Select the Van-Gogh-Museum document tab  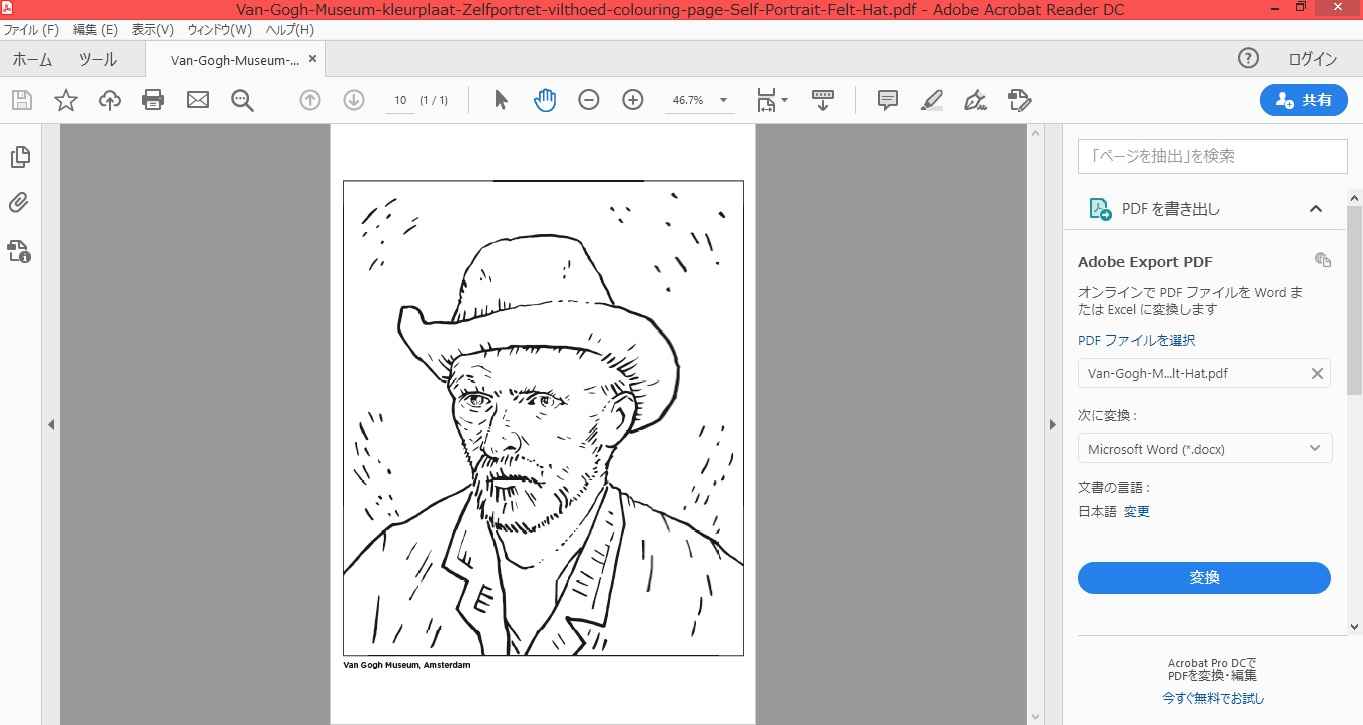234,60
